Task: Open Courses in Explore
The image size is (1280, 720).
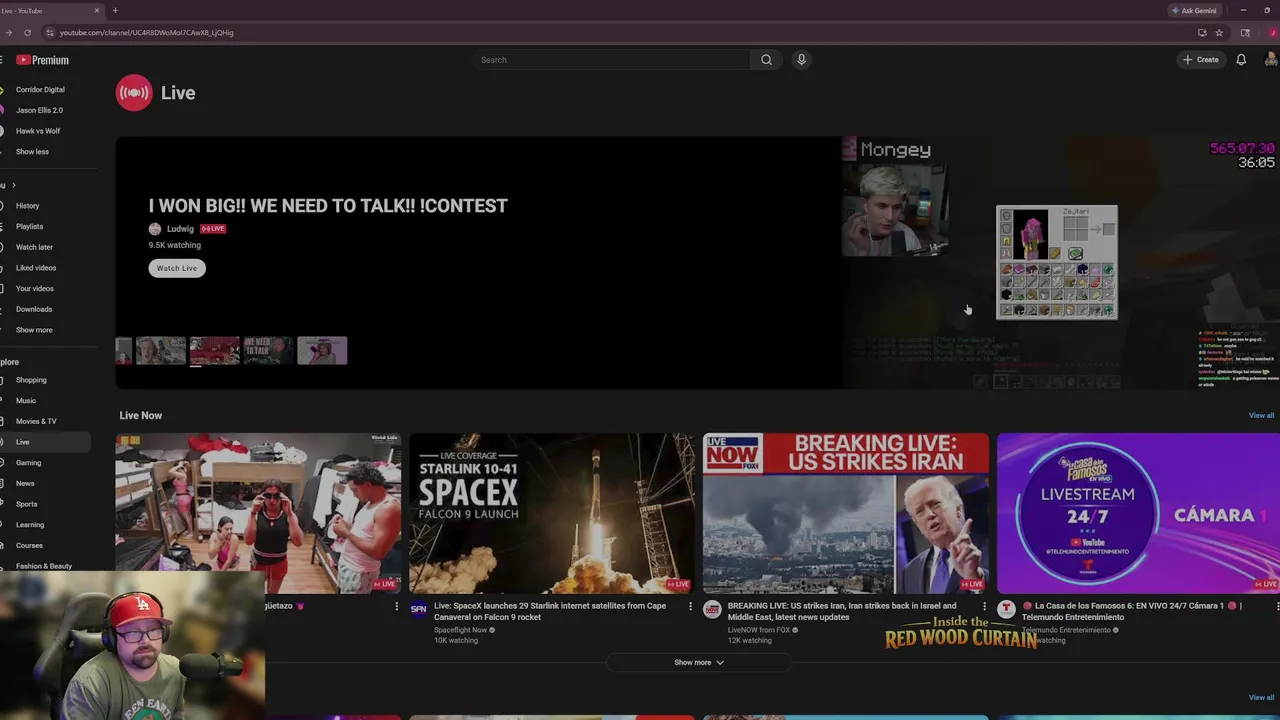Action: (x=29, y=546)
